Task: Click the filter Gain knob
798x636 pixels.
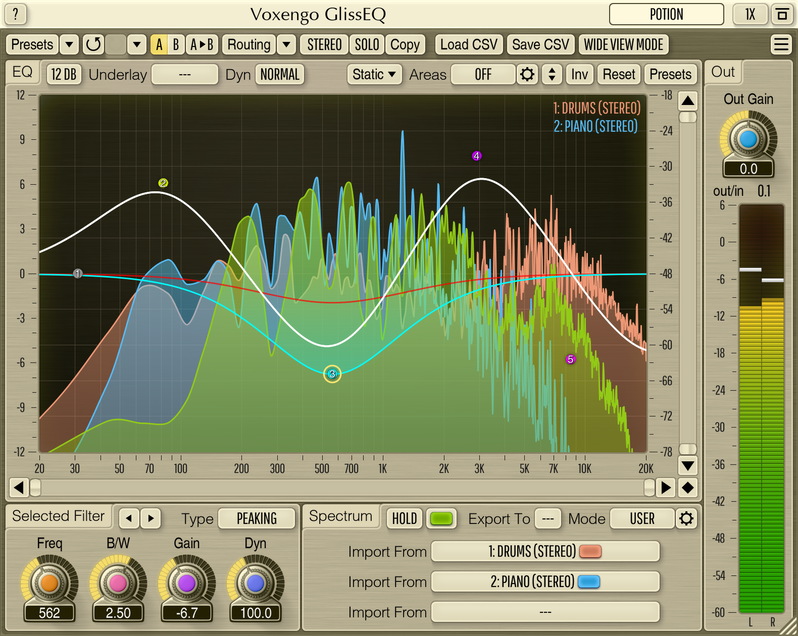Action: pos(186,583)
